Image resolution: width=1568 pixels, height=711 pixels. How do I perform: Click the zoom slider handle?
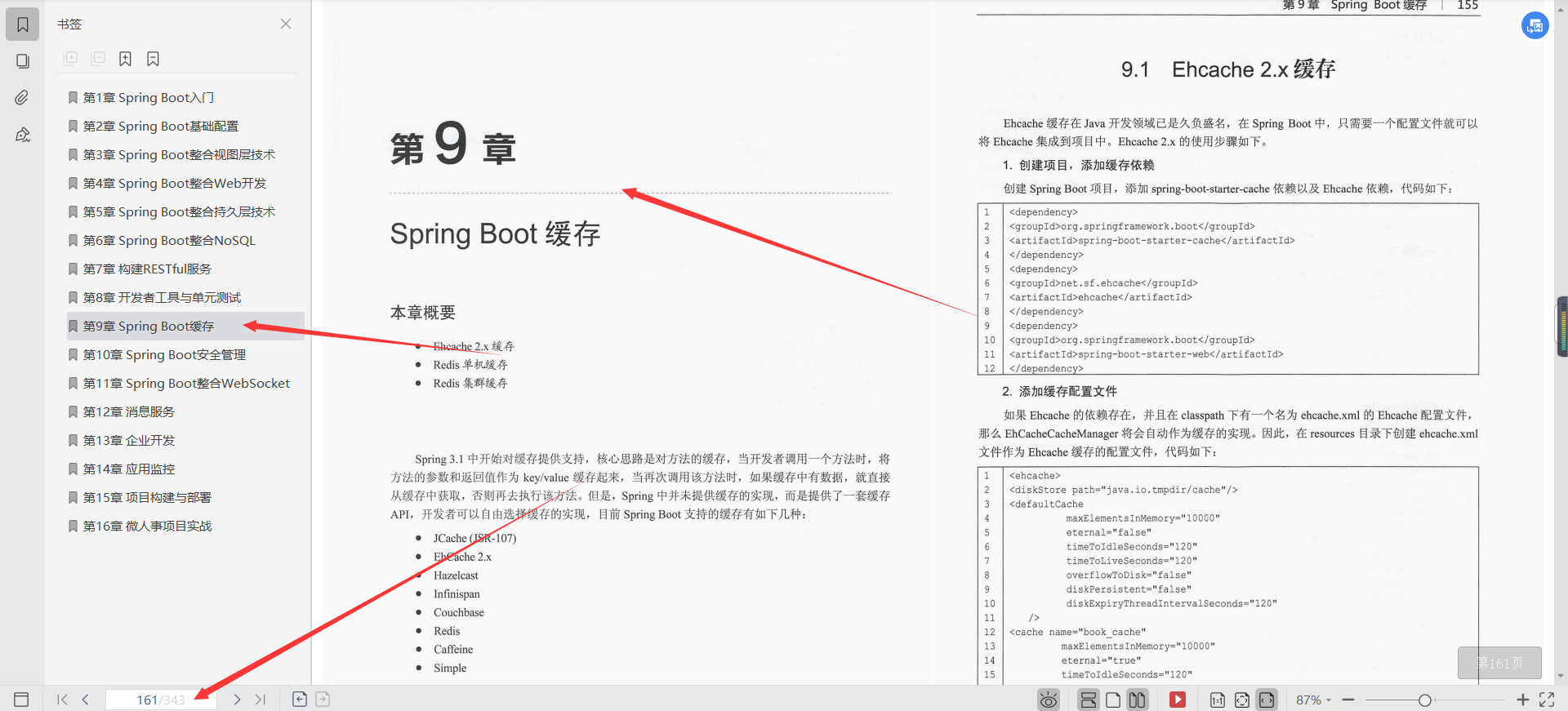click(1425, 700)
